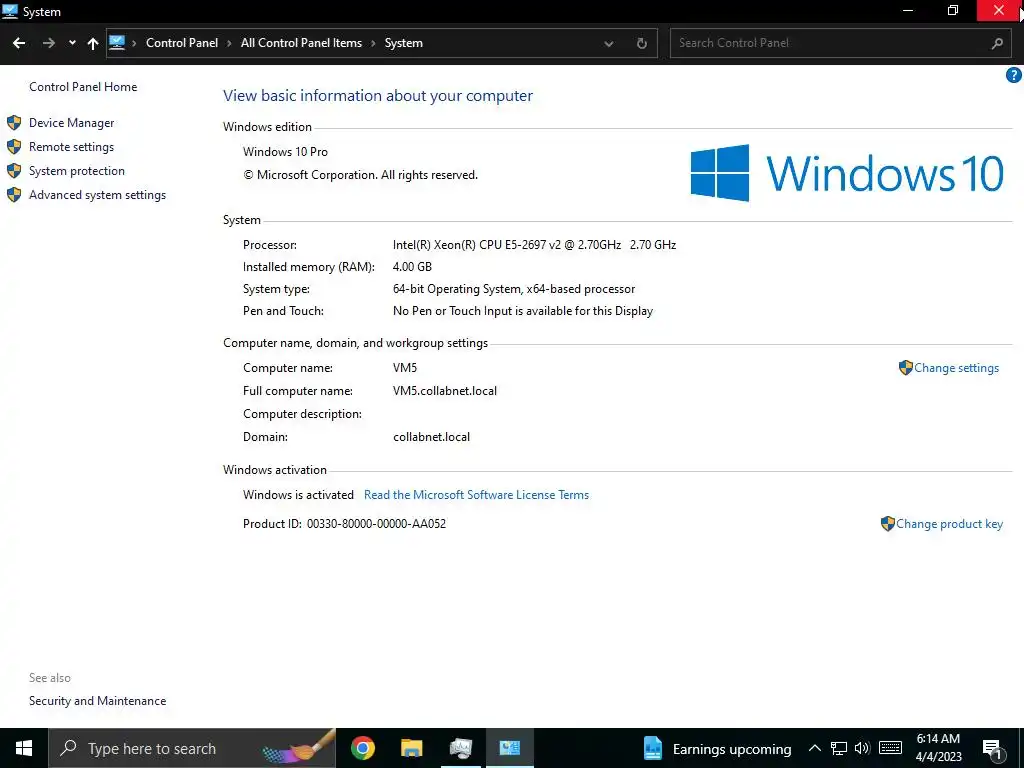Select the 4.00 GB installed memory value

point(412,266)
